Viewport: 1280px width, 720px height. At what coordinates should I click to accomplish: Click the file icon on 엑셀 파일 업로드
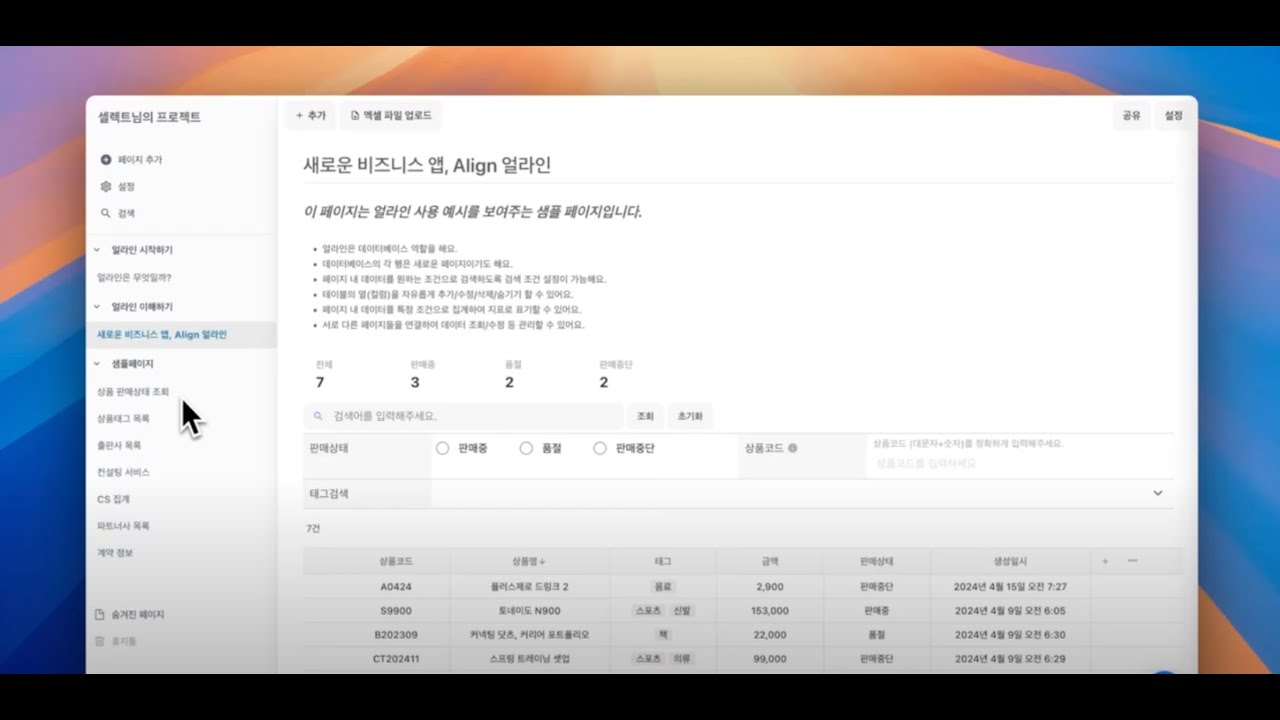[354, 116]
